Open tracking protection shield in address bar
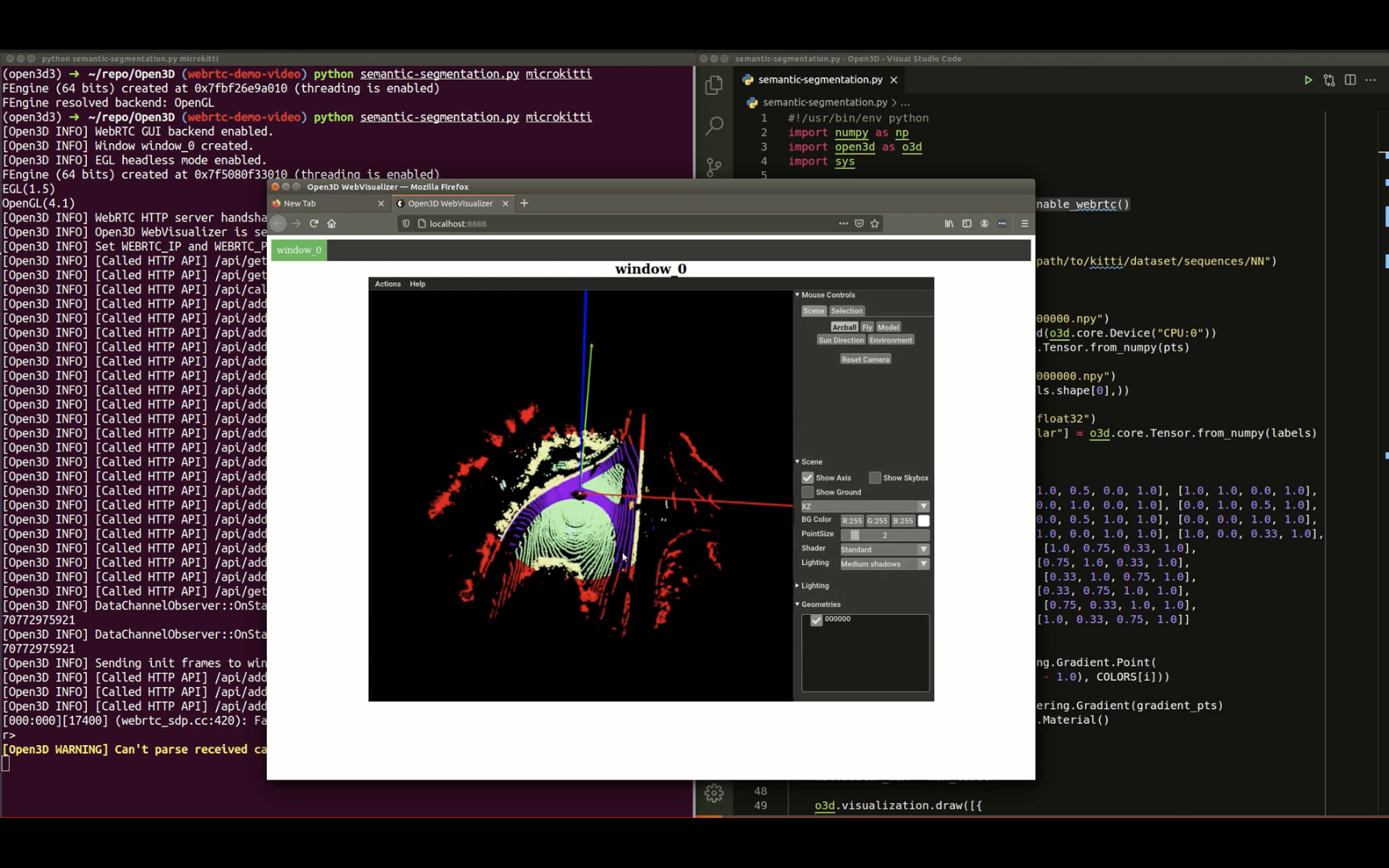The width and height of the screenshot is (1389, 868). [x=406, y=223]
